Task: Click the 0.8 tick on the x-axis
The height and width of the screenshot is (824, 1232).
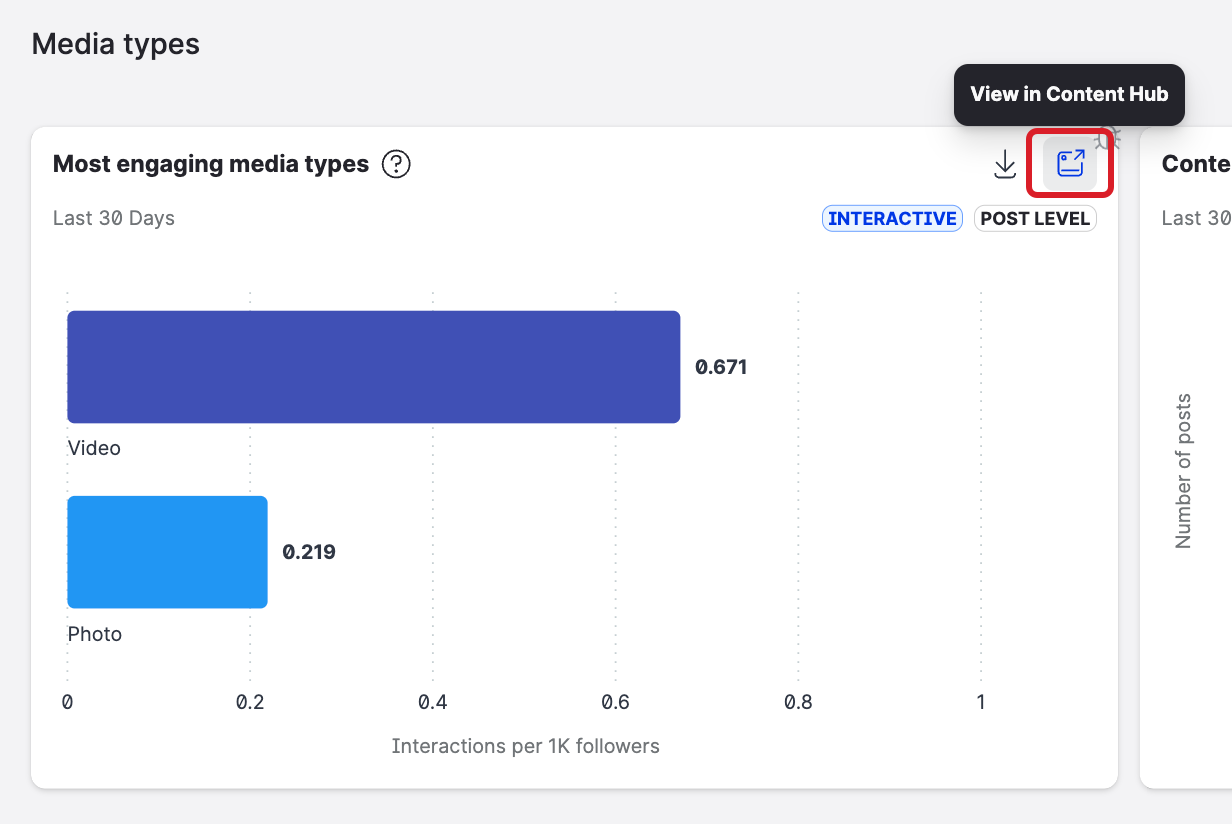Action: click(798, 702)
